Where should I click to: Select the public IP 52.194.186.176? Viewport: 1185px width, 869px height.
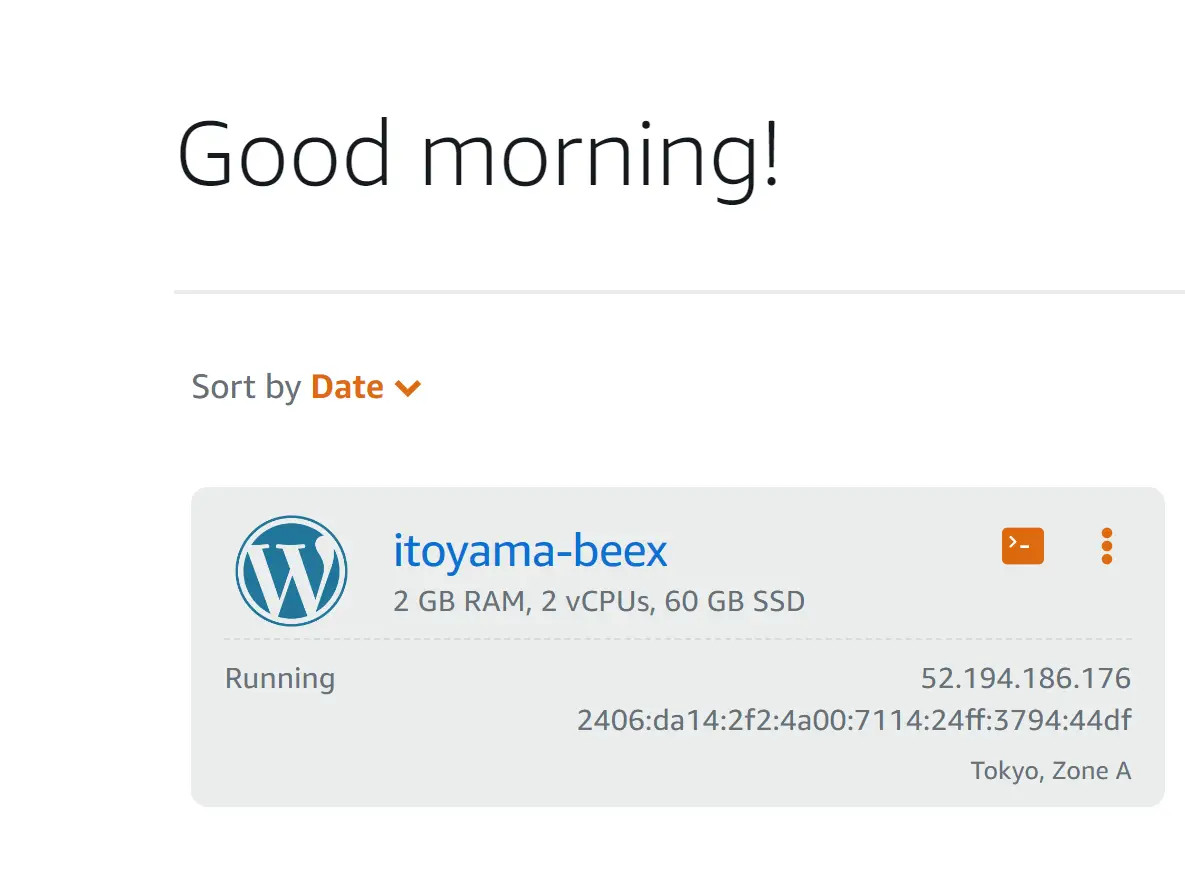(x=1026, y=678)
